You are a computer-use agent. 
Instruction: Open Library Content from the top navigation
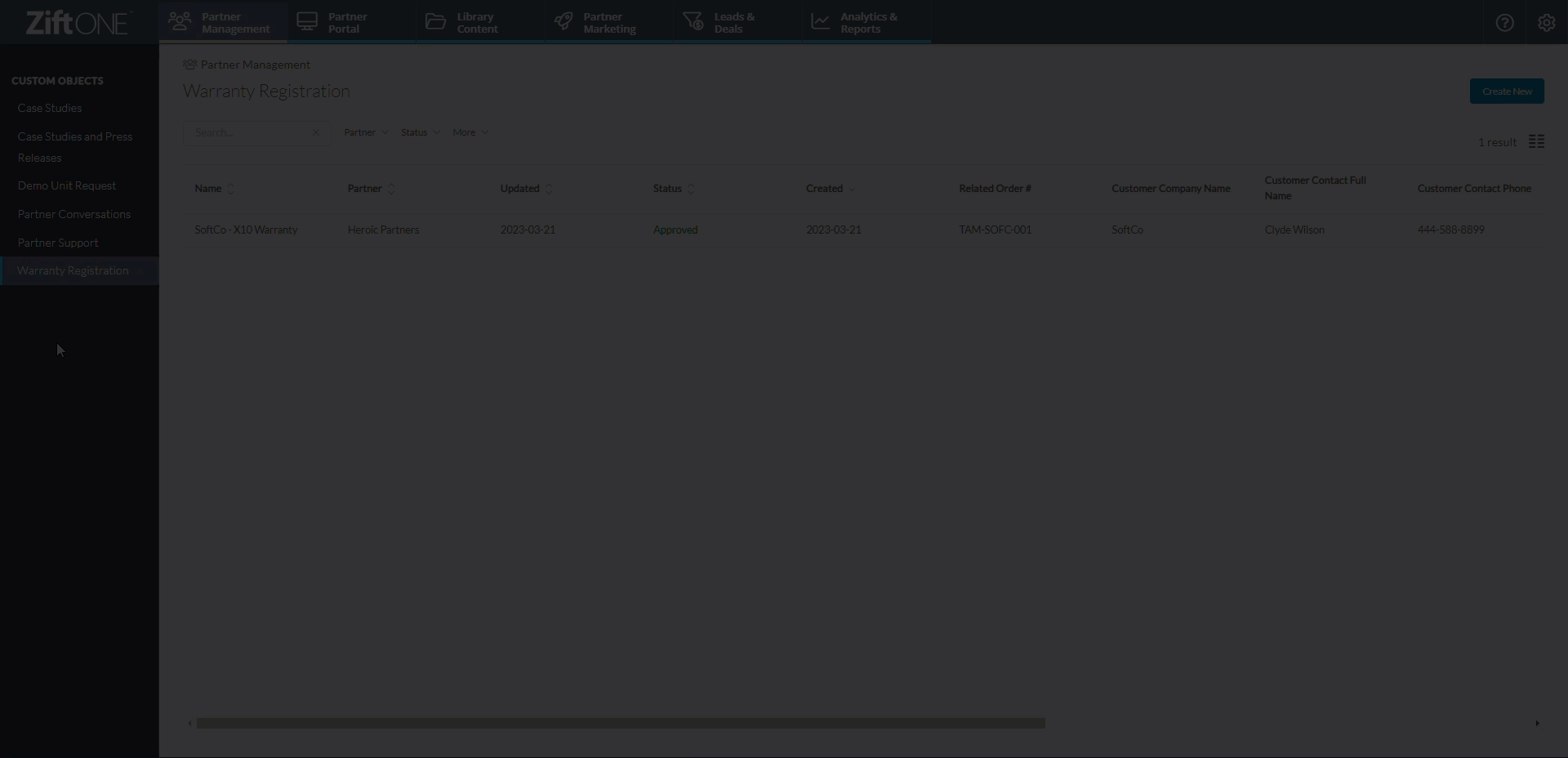tap(436, 20)
